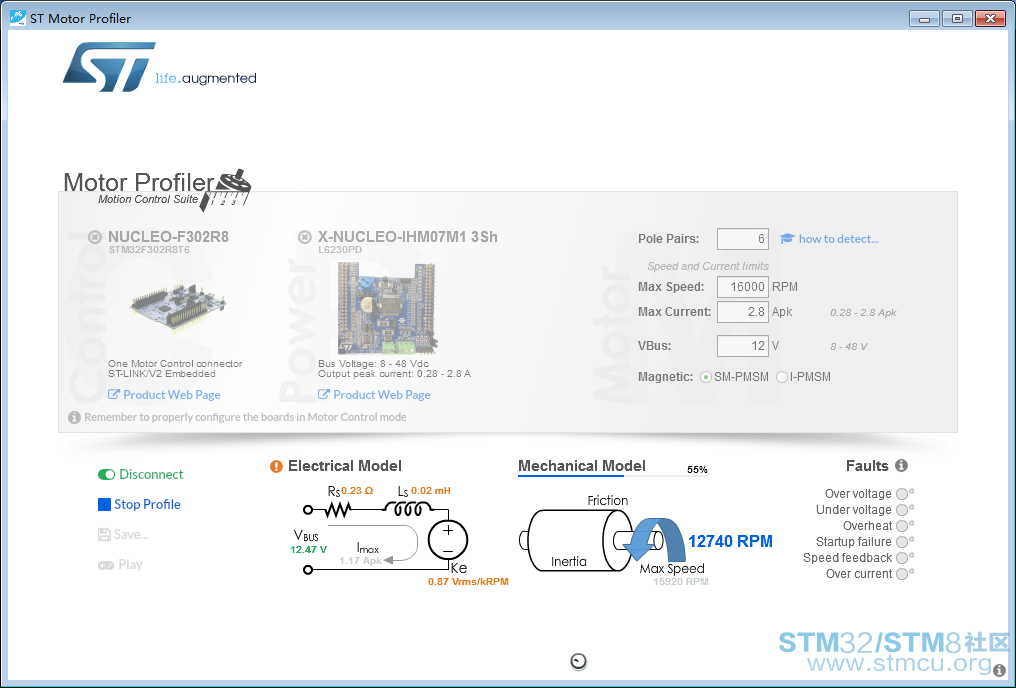Click the NUCLEO-F302R8 board image

(x=177, y=306)
